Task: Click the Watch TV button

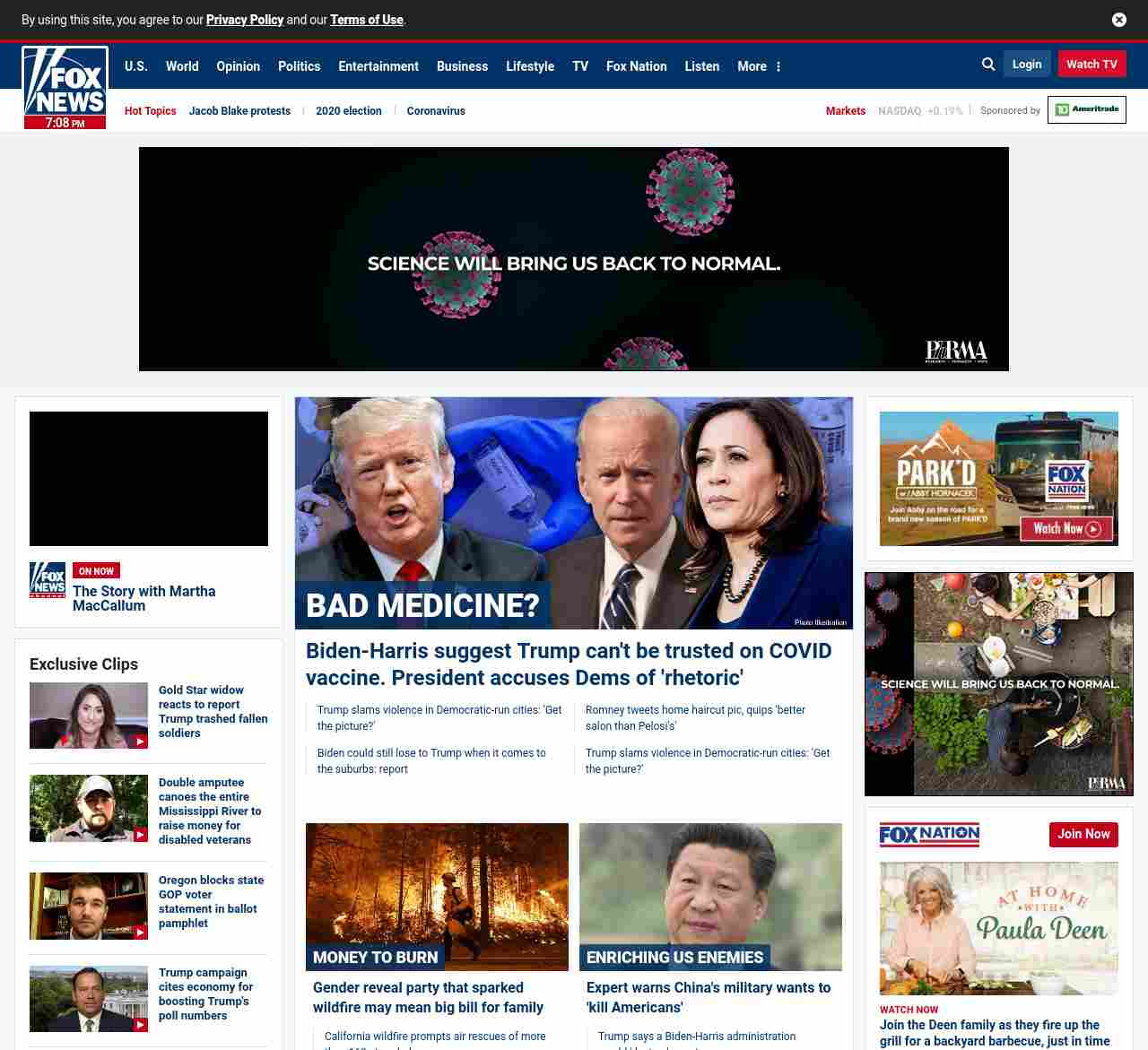Action: pyautogui.click(x=1091, y=65)
